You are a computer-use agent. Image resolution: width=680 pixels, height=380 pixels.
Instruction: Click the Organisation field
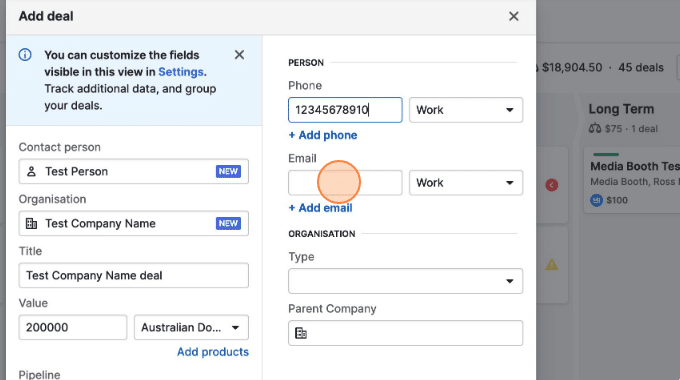[134, 223]
